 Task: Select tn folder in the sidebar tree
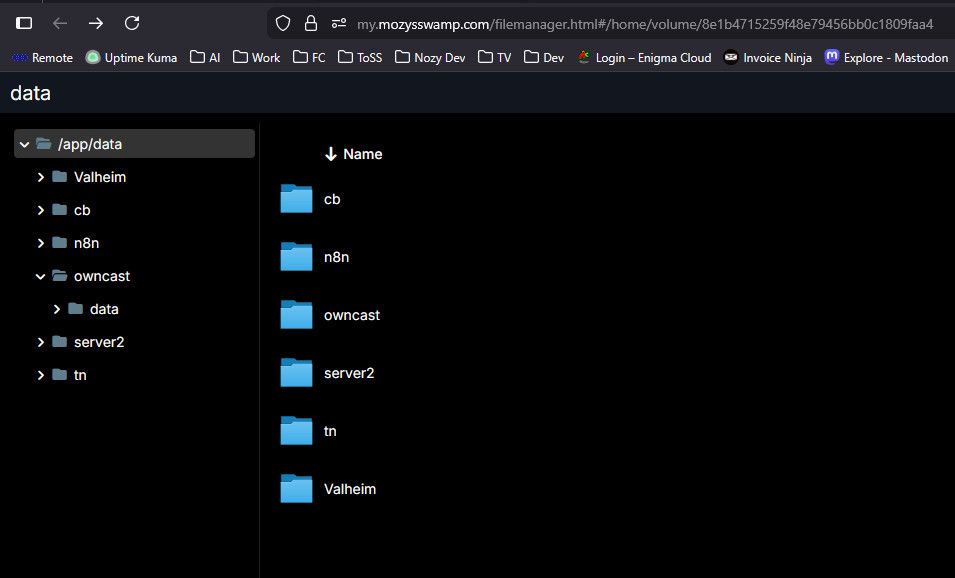(x=80, y=375)
